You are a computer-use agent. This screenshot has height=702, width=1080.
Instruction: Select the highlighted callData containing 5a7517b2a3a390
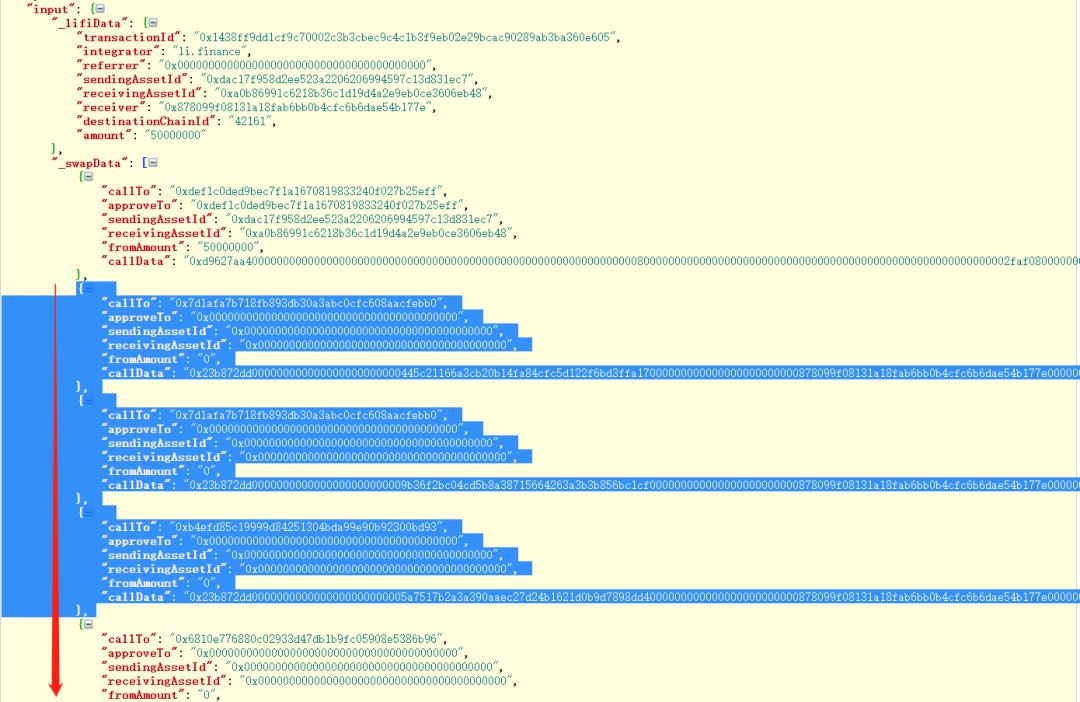[x=632, y=597]
